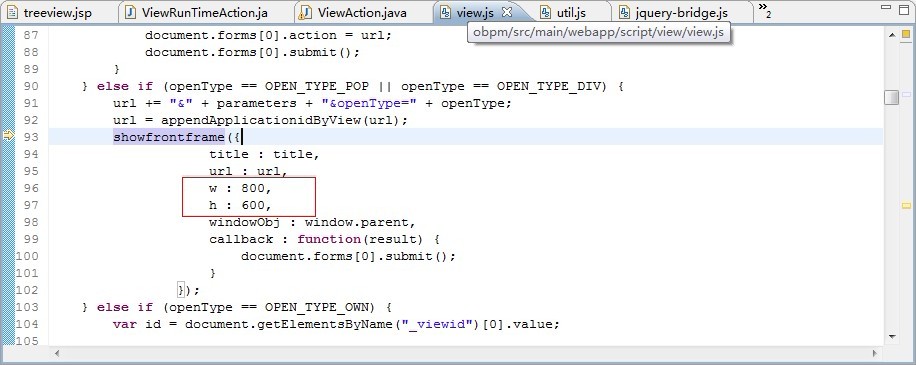Switch to the util.js tab
This screenshot has width=916, height=365.
click(x=571, y=12)
